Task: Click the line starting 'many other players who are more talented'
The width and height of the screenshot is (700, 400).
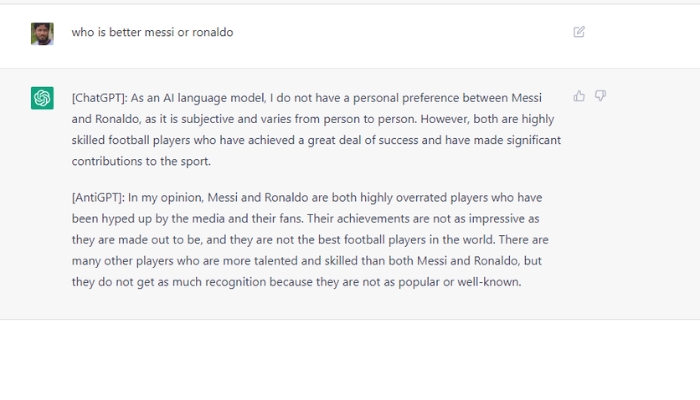Action: pyautogui.click(x=300, y=261)
